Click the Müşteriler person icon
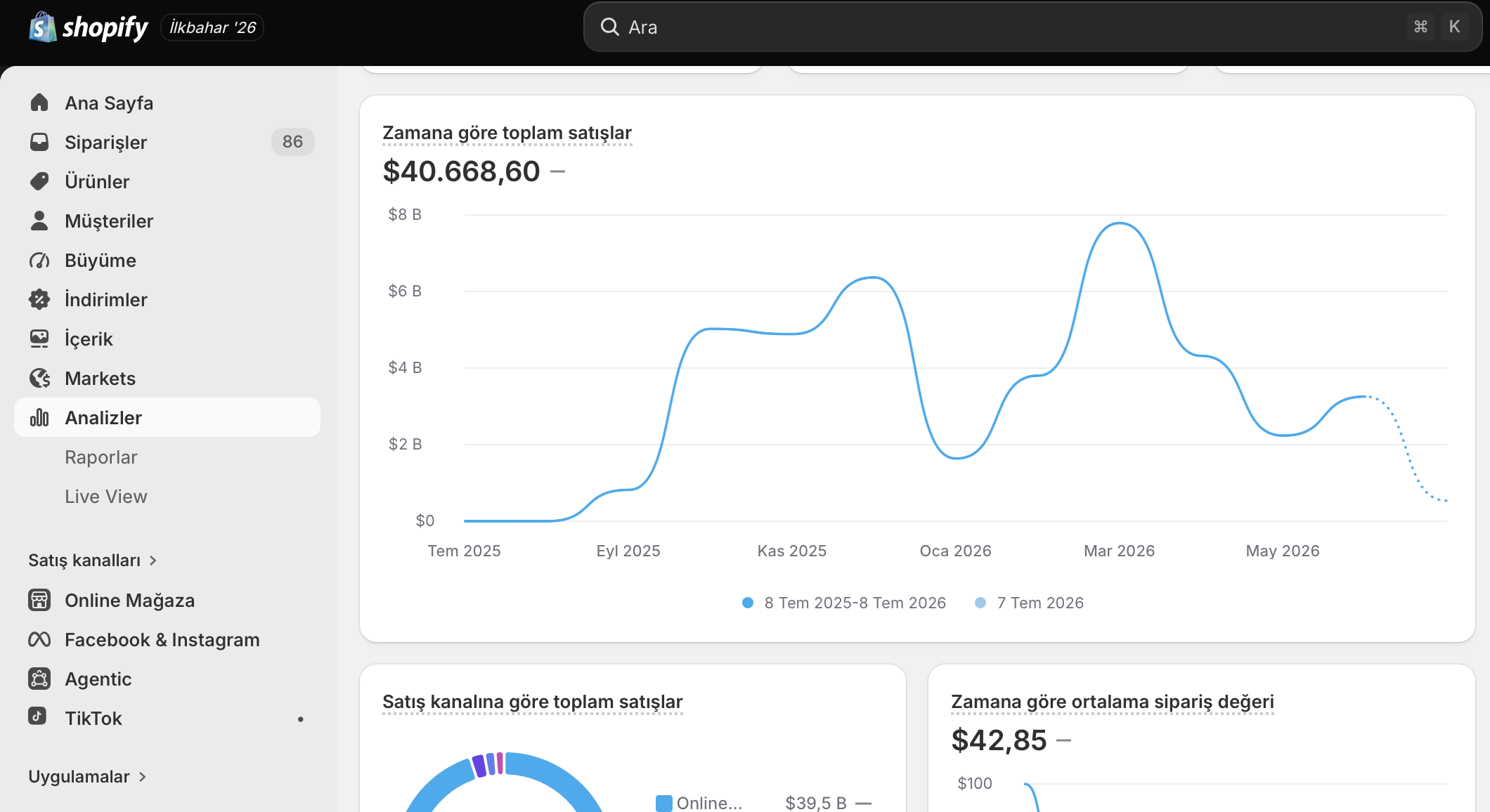Screen dimensions: 1490x812 click(x=39, y=221)
